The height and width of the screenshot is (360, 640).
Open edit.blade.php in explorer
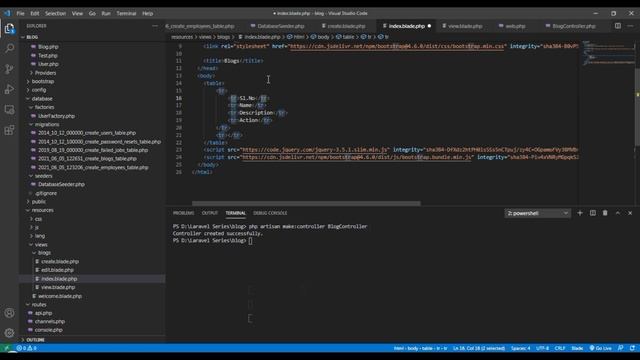pos(57,270)
